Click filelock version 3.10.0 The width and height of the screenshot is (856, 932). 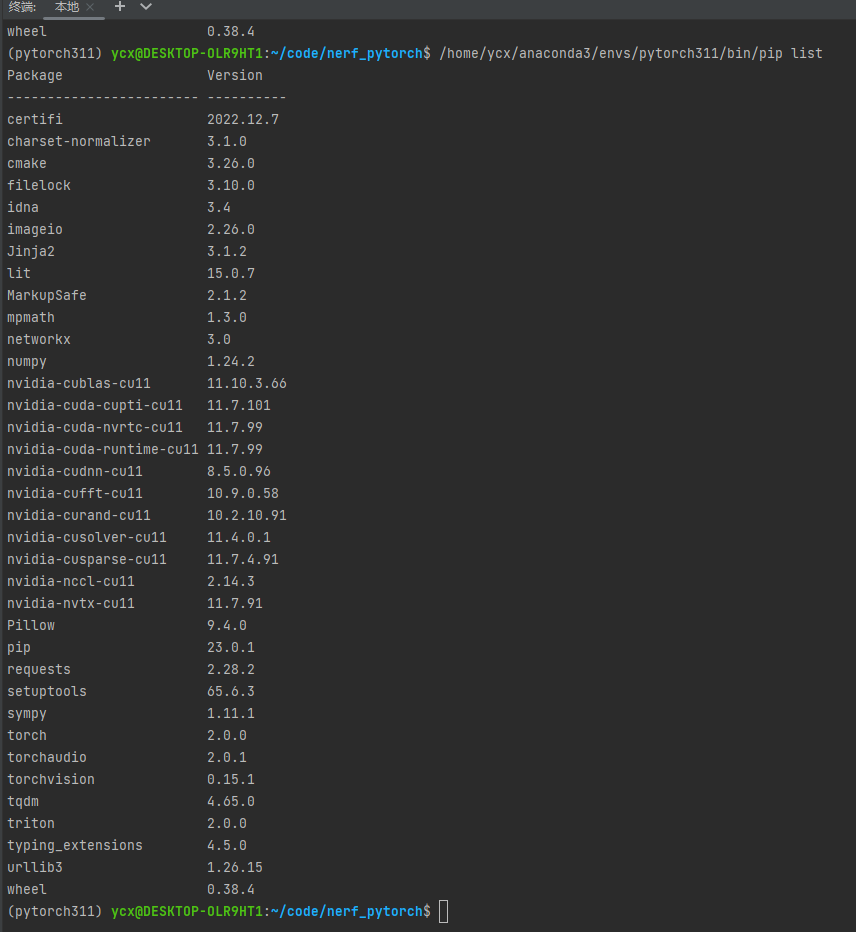click(231, 185)
